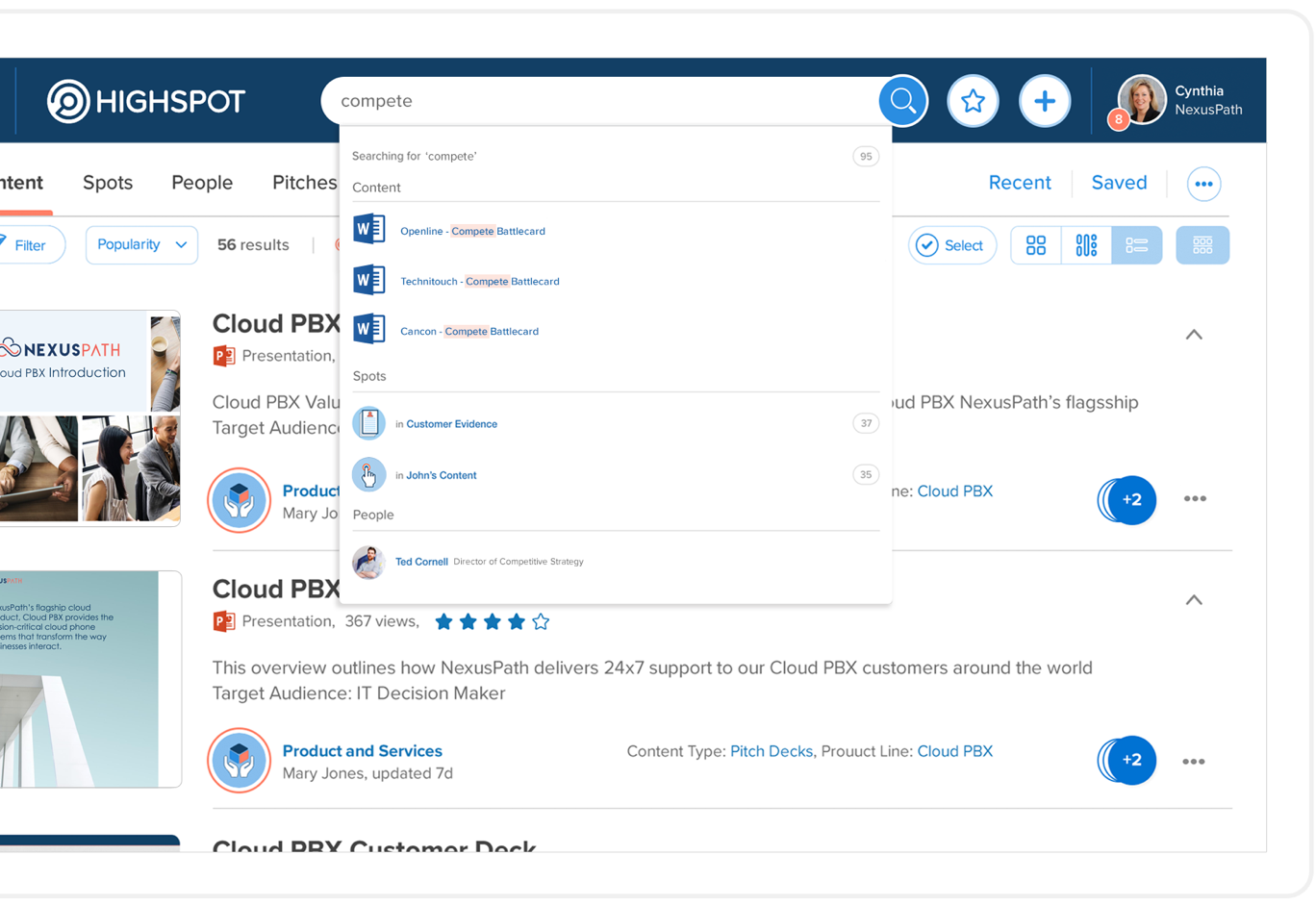Open Openline - Compete Battlecard suggestion

pyautogui.click(x=472, y=231)
